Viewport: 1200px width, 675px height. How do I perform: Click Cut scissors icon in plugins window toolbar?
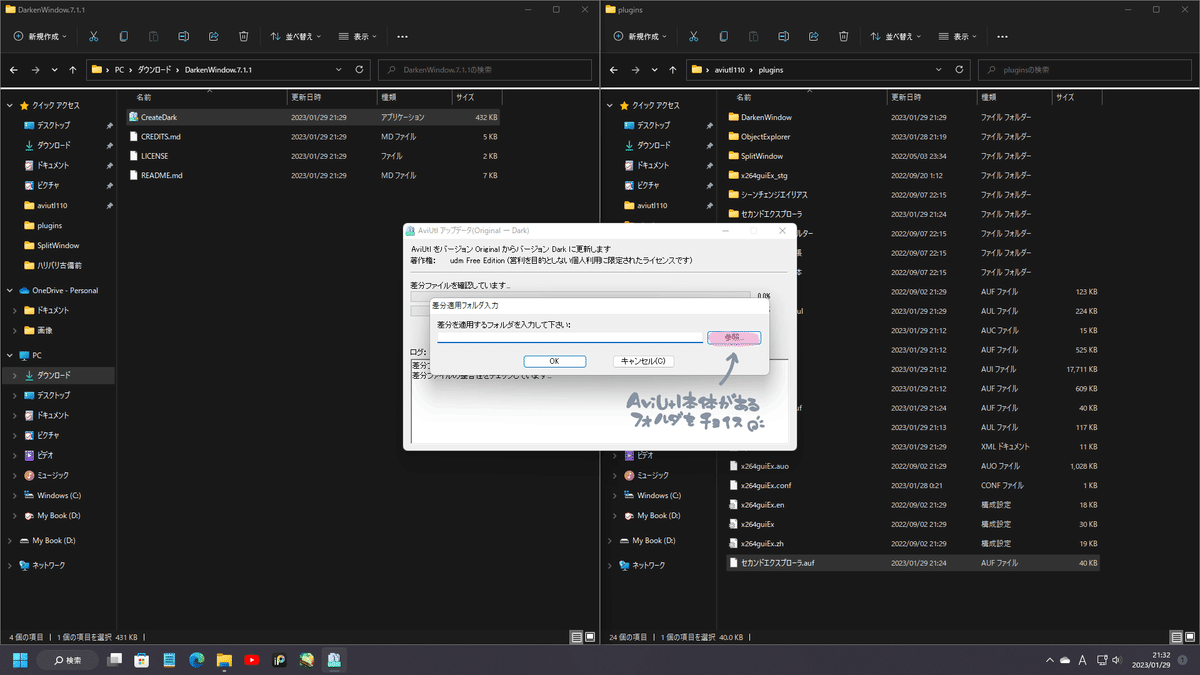click(693, 36)
